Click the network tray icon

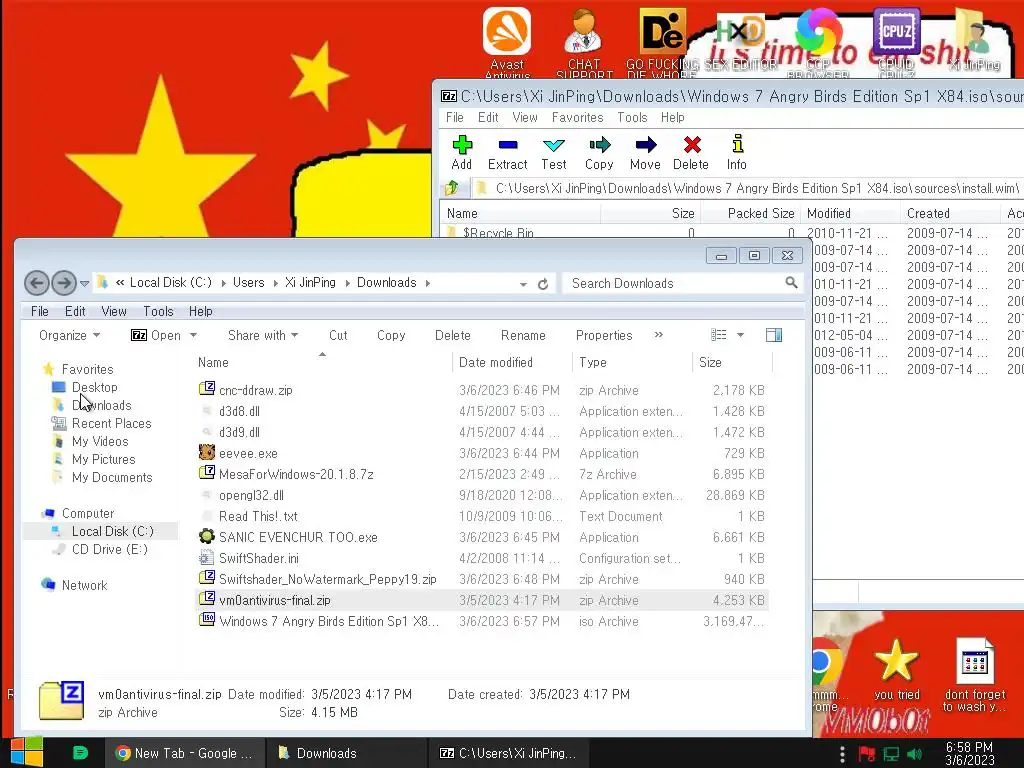(x=891, y=754)
